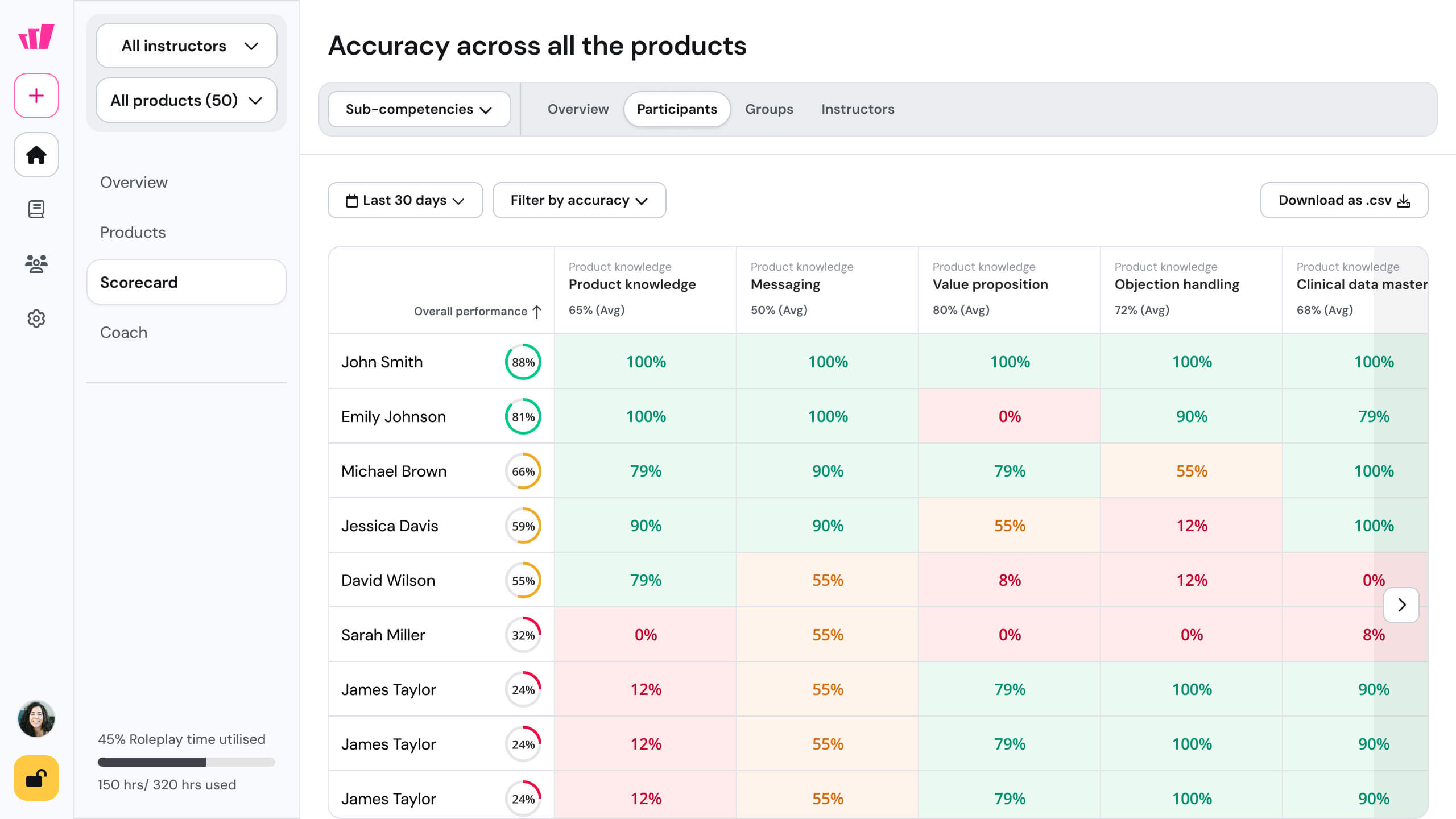Viewport: 1456px width, 819px height.
Task: Switch to the Groups tab
Action: [x=769, y=109]
